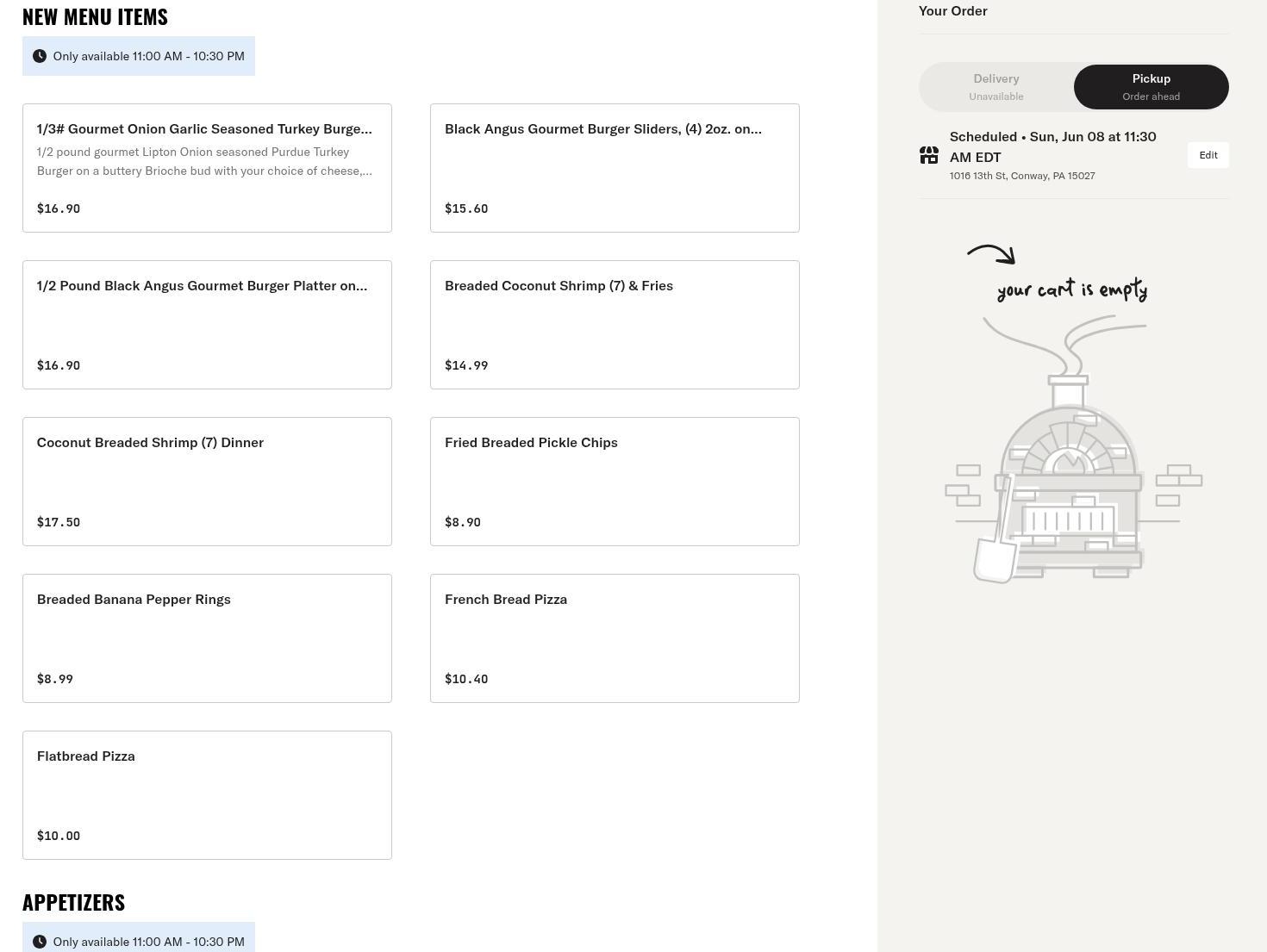Click the $8.99 banana pepper rings price
The image size is (1267, 952).
(x=55, y=679)
